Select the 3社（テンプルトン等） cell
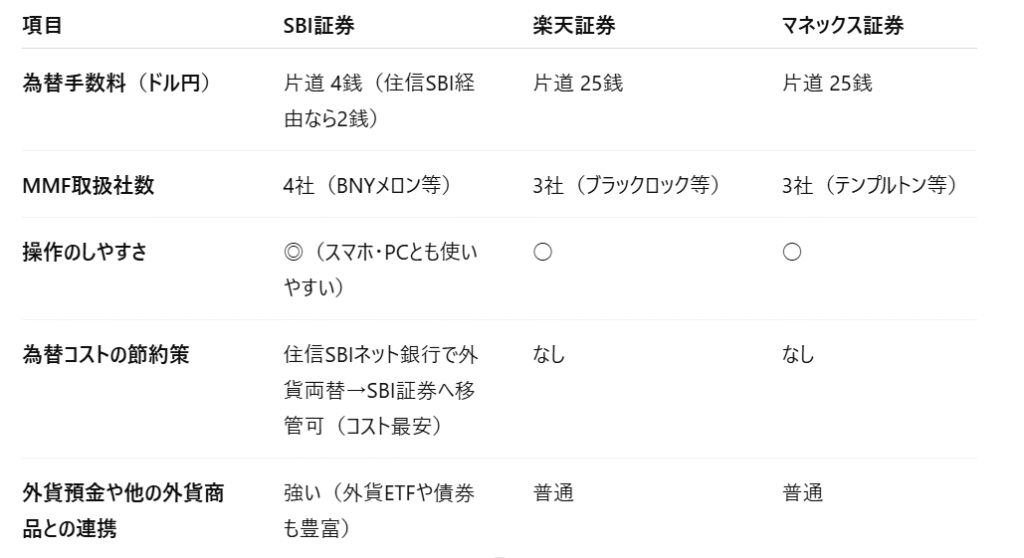1024x558 pixels. (x=871, y=186)
